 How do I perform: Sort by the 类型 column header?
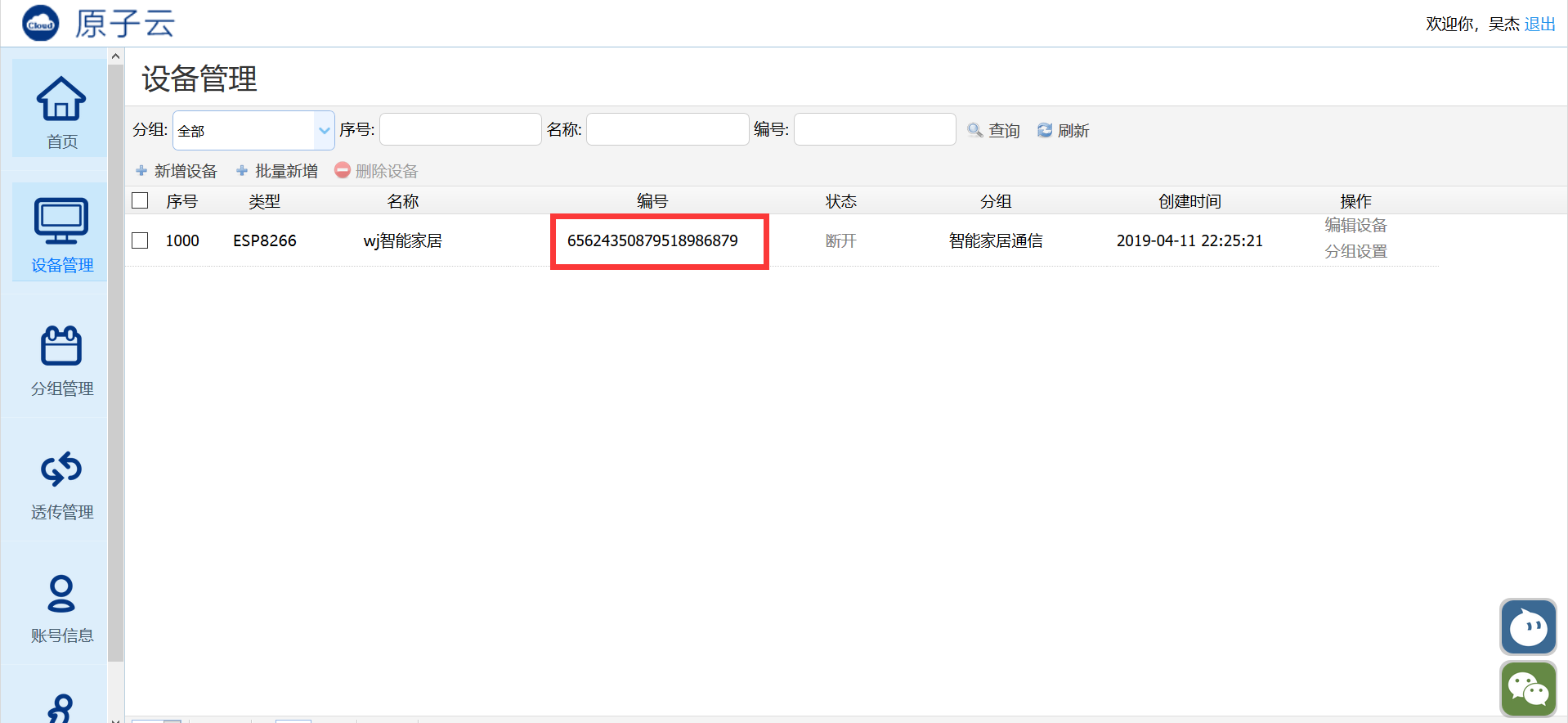[x=264, y=201]
